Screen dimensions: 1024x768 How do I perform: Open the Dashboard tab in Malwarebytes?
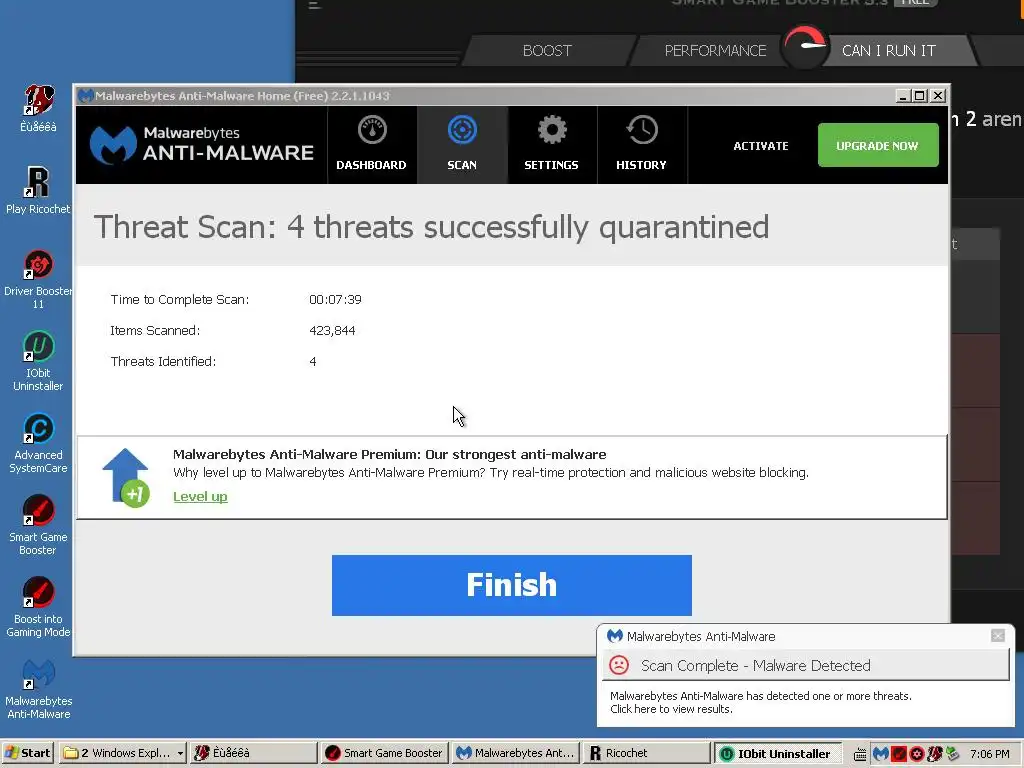coord(372,145)
